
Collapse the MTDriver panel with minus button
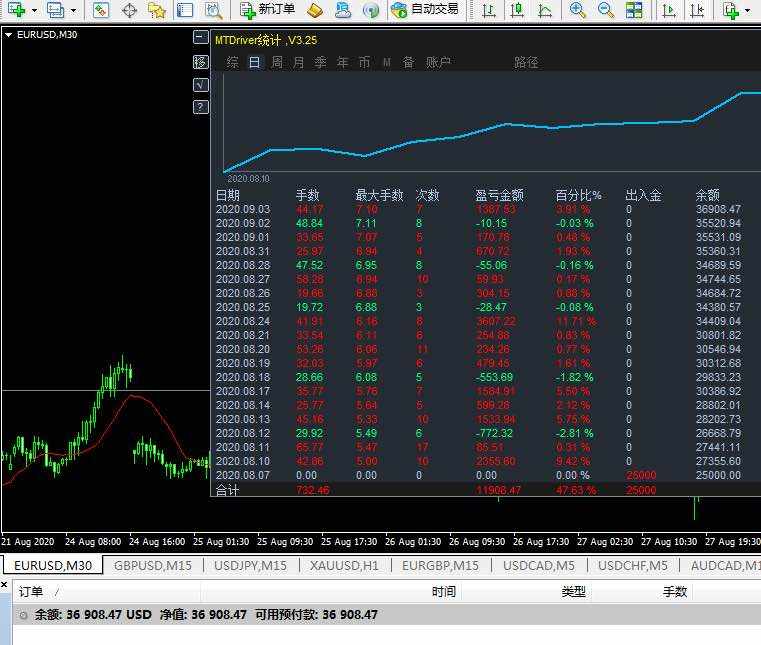pos(200,37)
